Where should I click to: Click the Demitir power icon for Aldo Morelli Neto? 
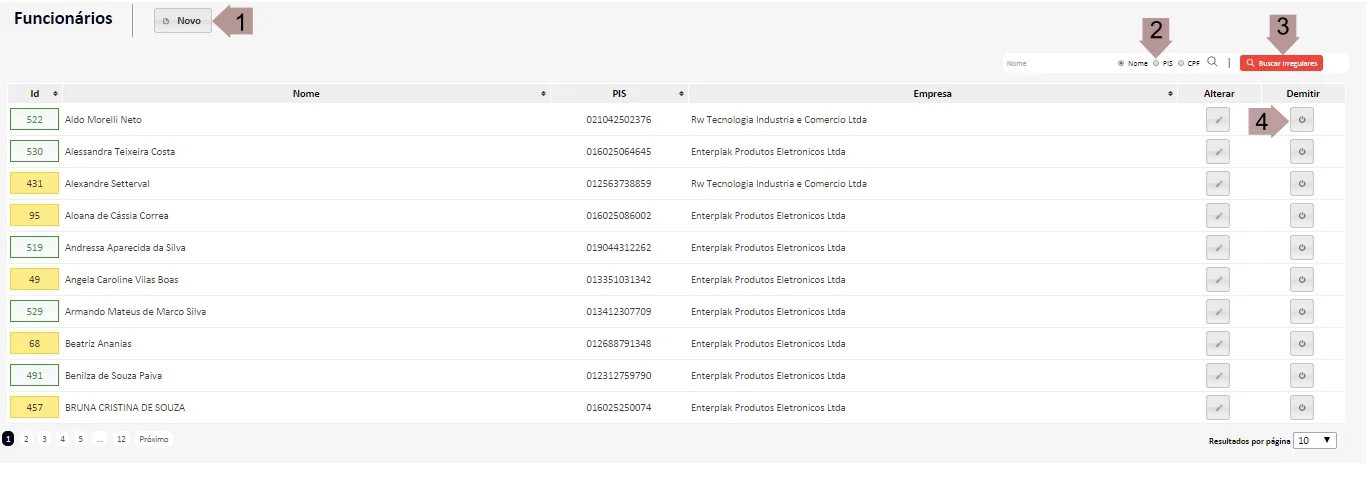click(1301, 120)
